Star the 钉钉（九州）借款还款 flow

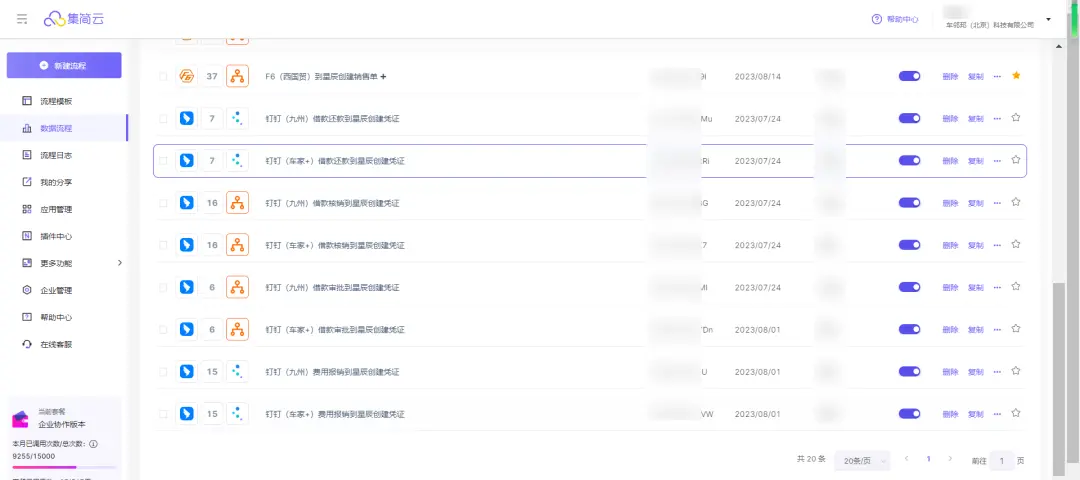point(1015,118)
